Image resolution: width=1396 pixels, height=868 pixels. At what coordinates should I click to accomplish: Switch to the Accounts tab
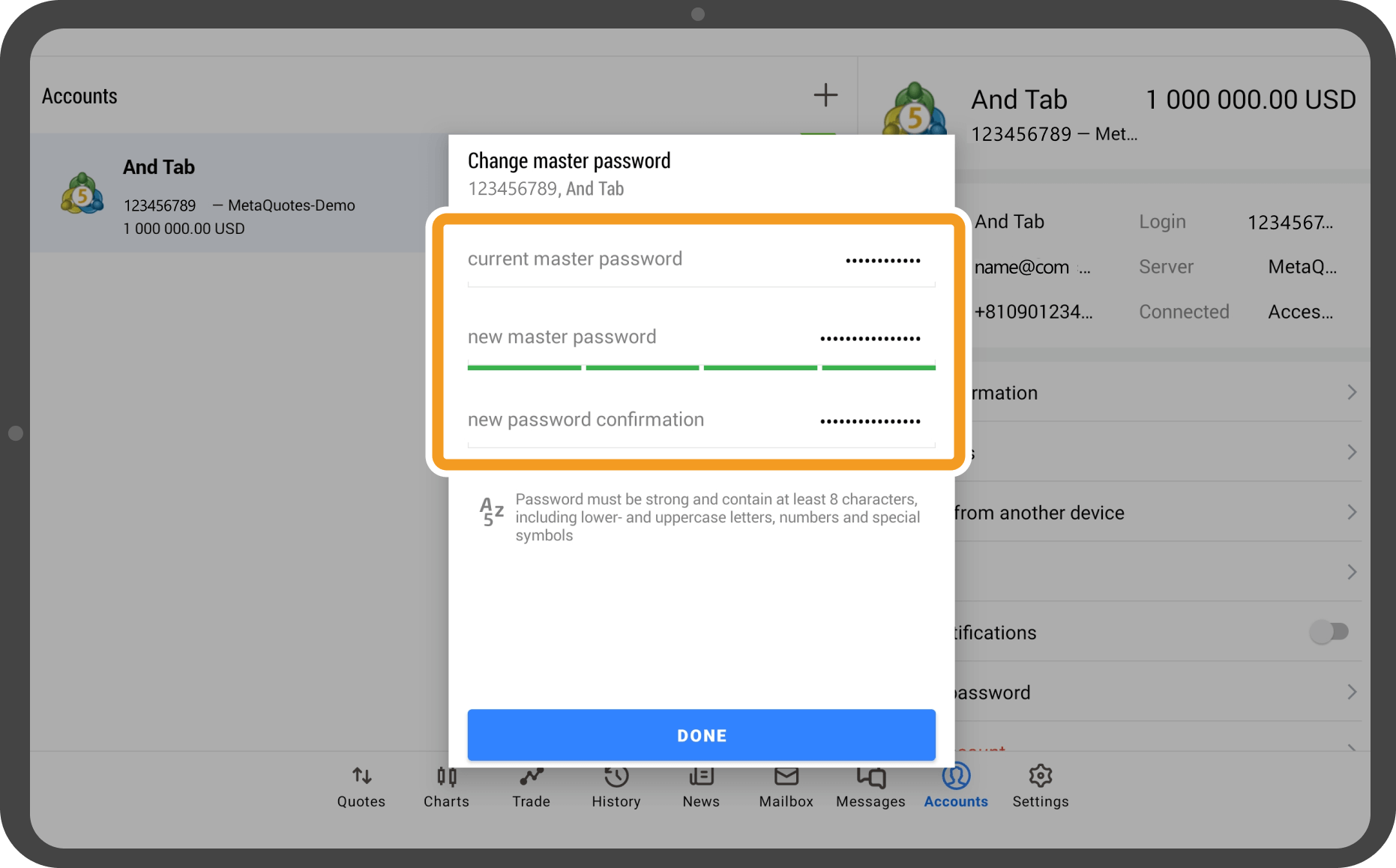pyautogui.click(x=956, y=786)
